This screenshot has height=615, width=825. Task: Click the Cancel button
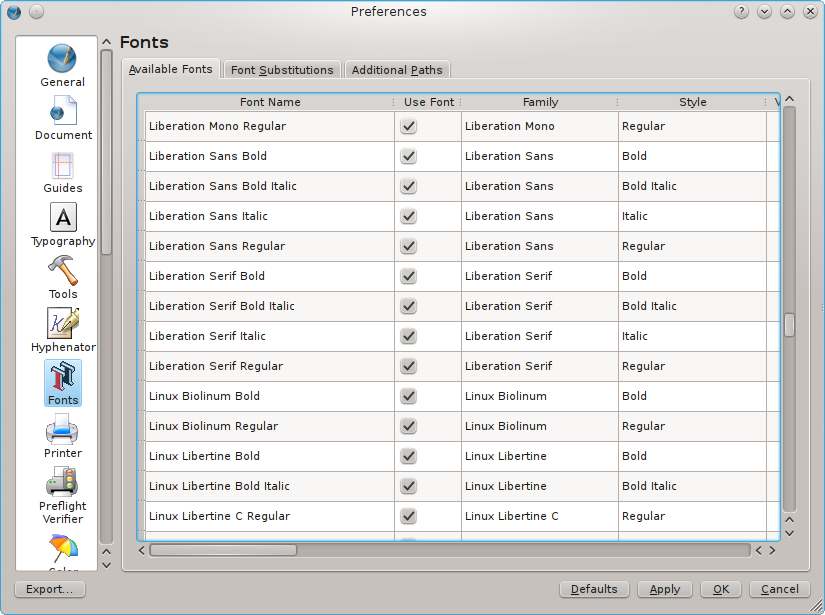click(x=779, y=589)
